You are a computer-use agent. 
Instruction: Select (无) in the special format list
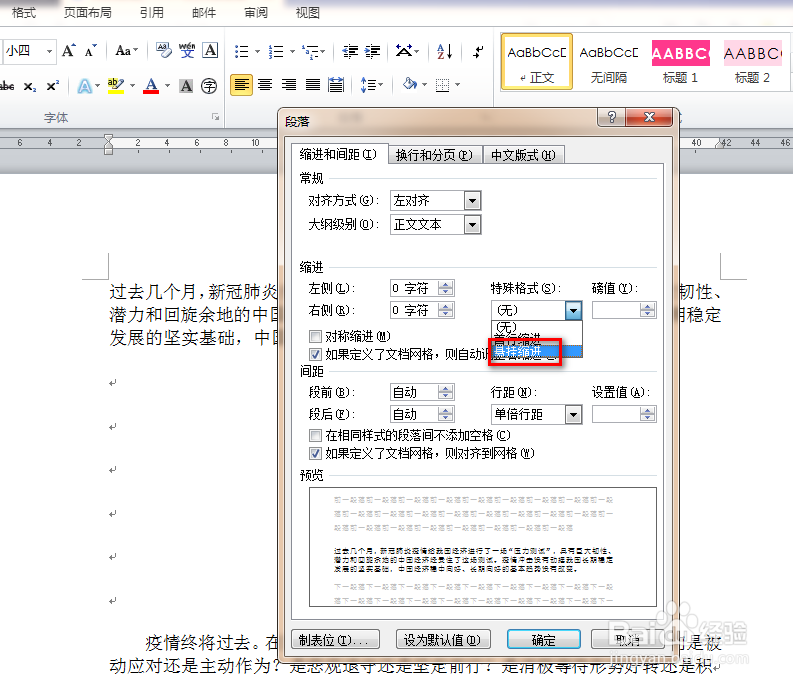pos(537,327)
